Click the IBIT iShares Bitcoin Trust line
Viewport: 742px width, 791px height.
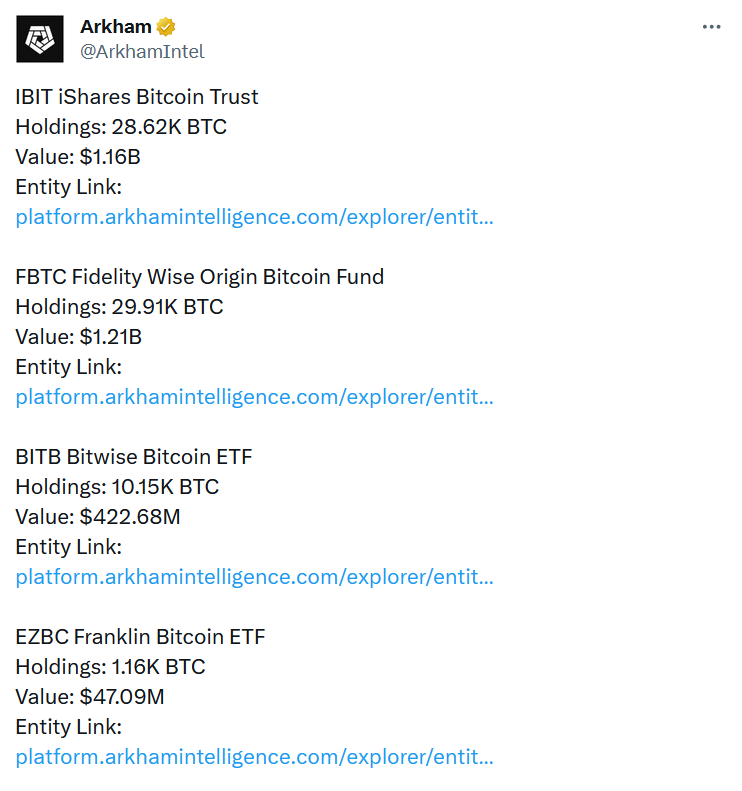tap(137, 97)
